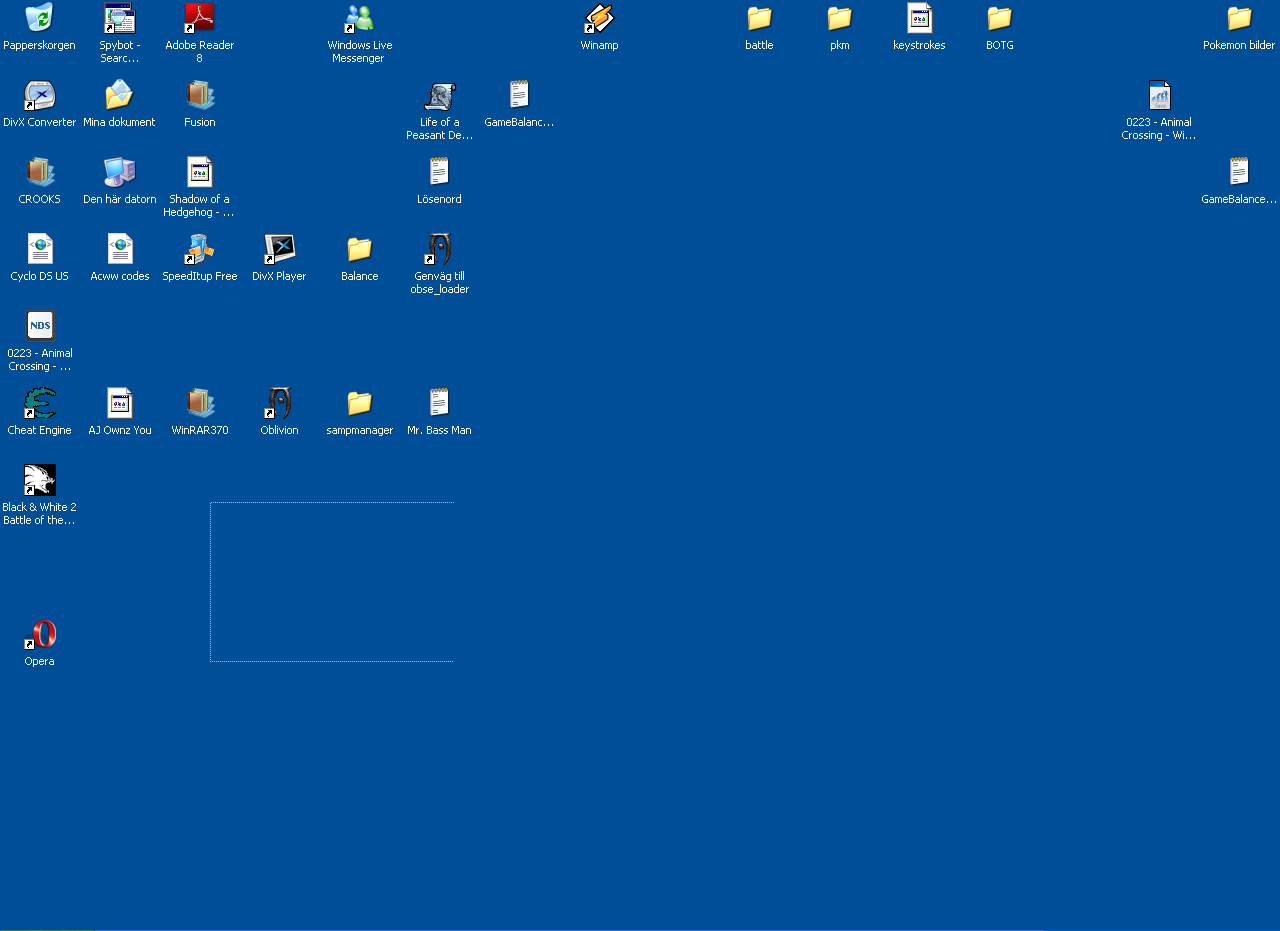
Task: Select the Balance folder
Action: (x=359, y=249)
